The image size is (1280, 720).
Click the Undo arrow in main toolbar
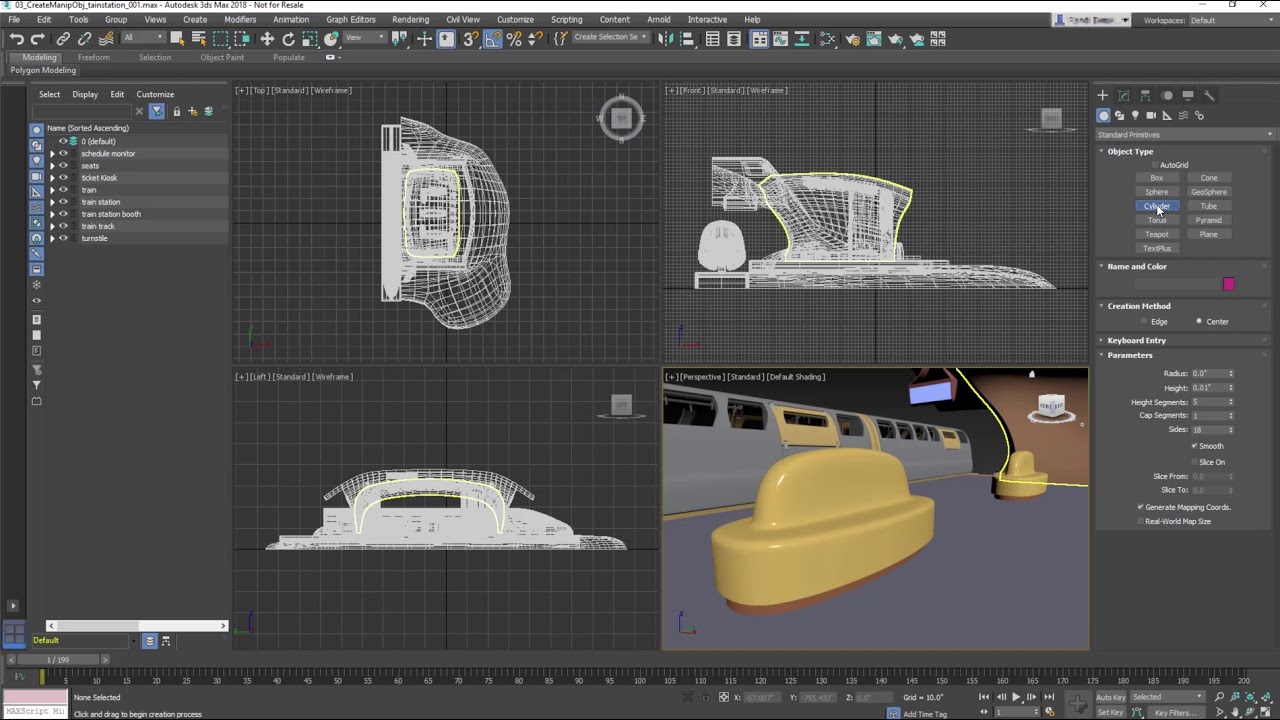(x=16, y=39)
